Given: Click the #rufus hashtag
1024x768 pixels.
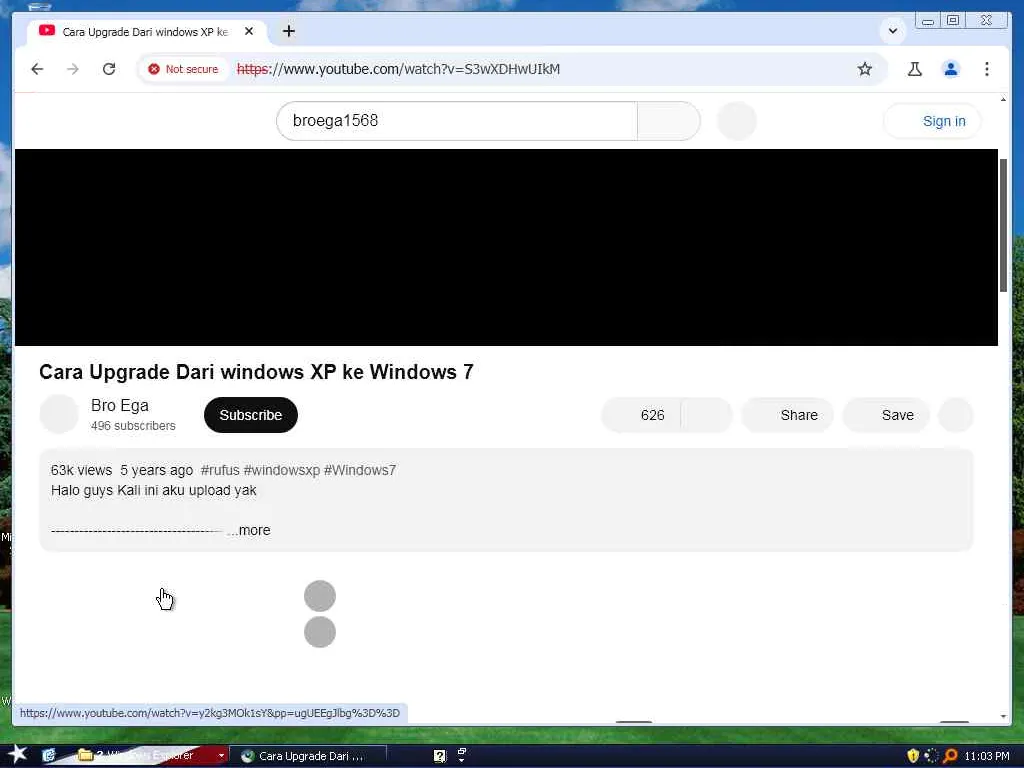Looking at the screenshot, I should click(x=220, y=470).
